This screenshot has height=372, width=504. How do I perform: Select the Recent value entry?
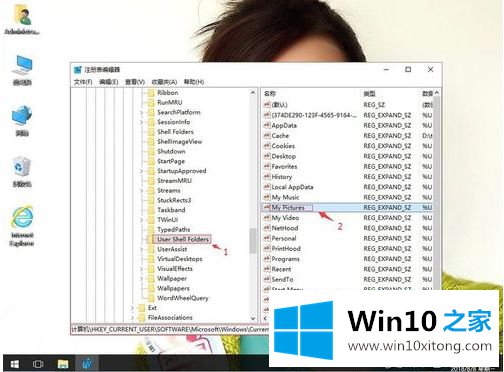point(281,269)
